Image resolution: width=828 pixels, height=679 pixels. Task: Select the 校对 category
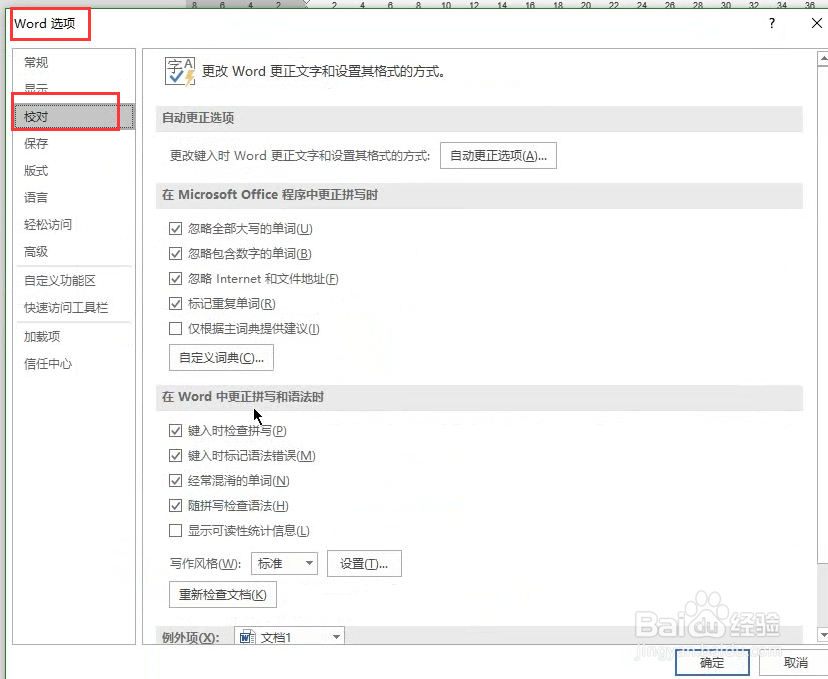pyautogui.click(x=74, y=117)
